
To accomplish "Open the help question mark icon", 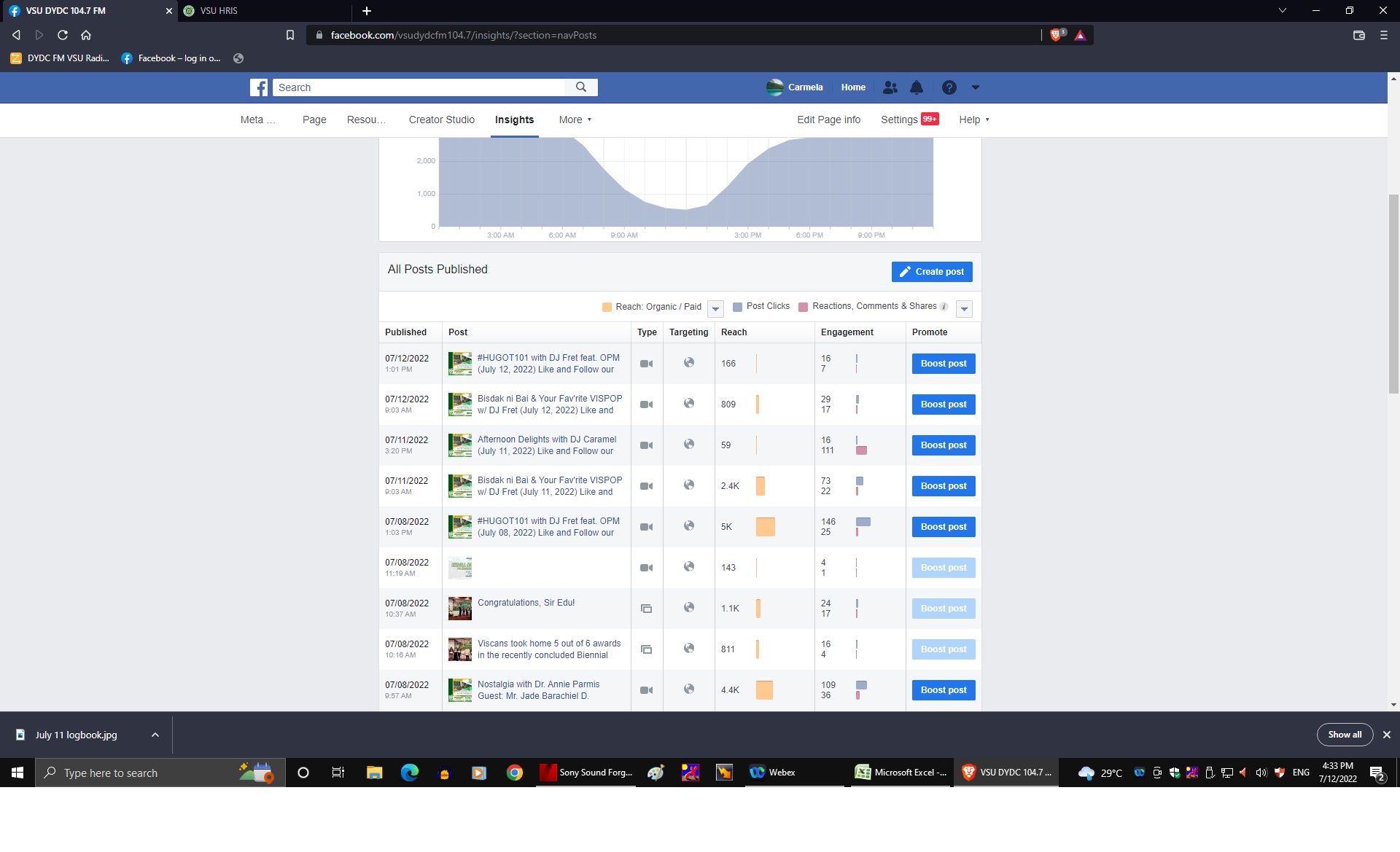I will click(x=949, y=87).
